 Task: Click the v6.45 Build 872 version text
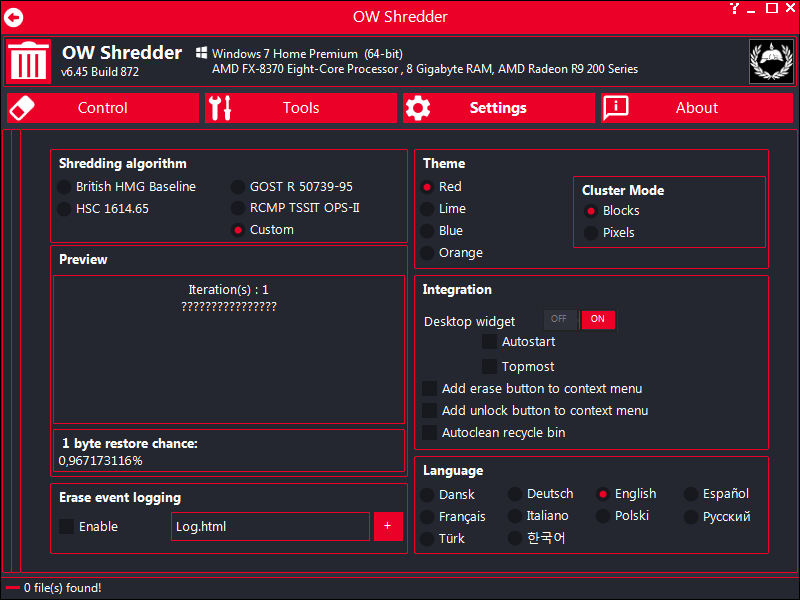[100, 72]
